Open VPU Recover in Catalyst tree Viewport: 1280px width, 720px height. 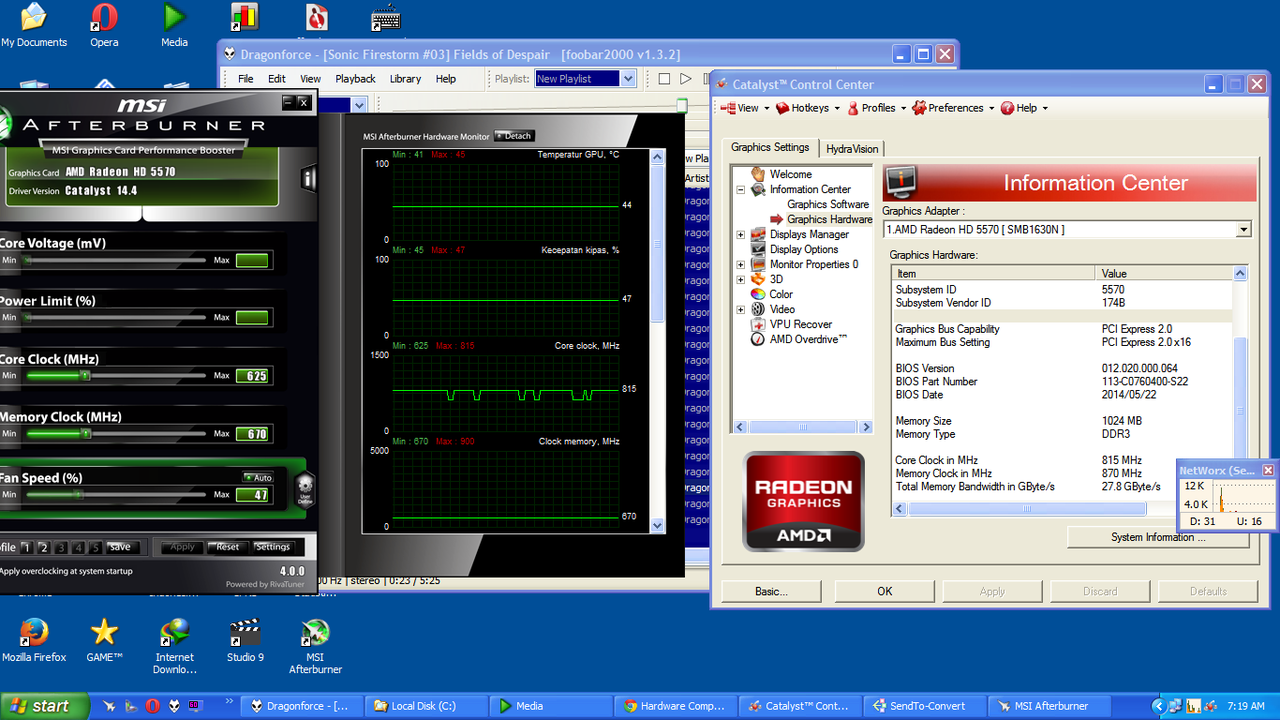pos(800,324)
